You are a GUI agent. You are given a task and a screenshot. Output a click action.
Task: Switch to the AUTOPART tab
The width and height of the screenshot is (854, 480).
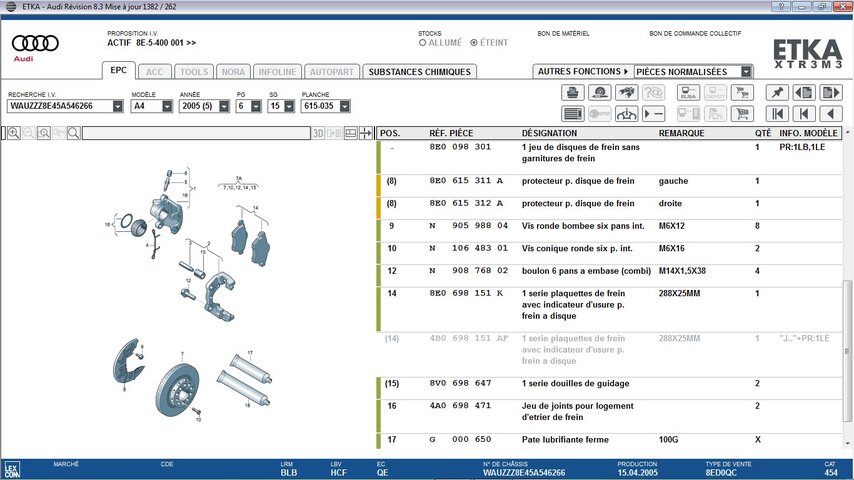[332, 71]
